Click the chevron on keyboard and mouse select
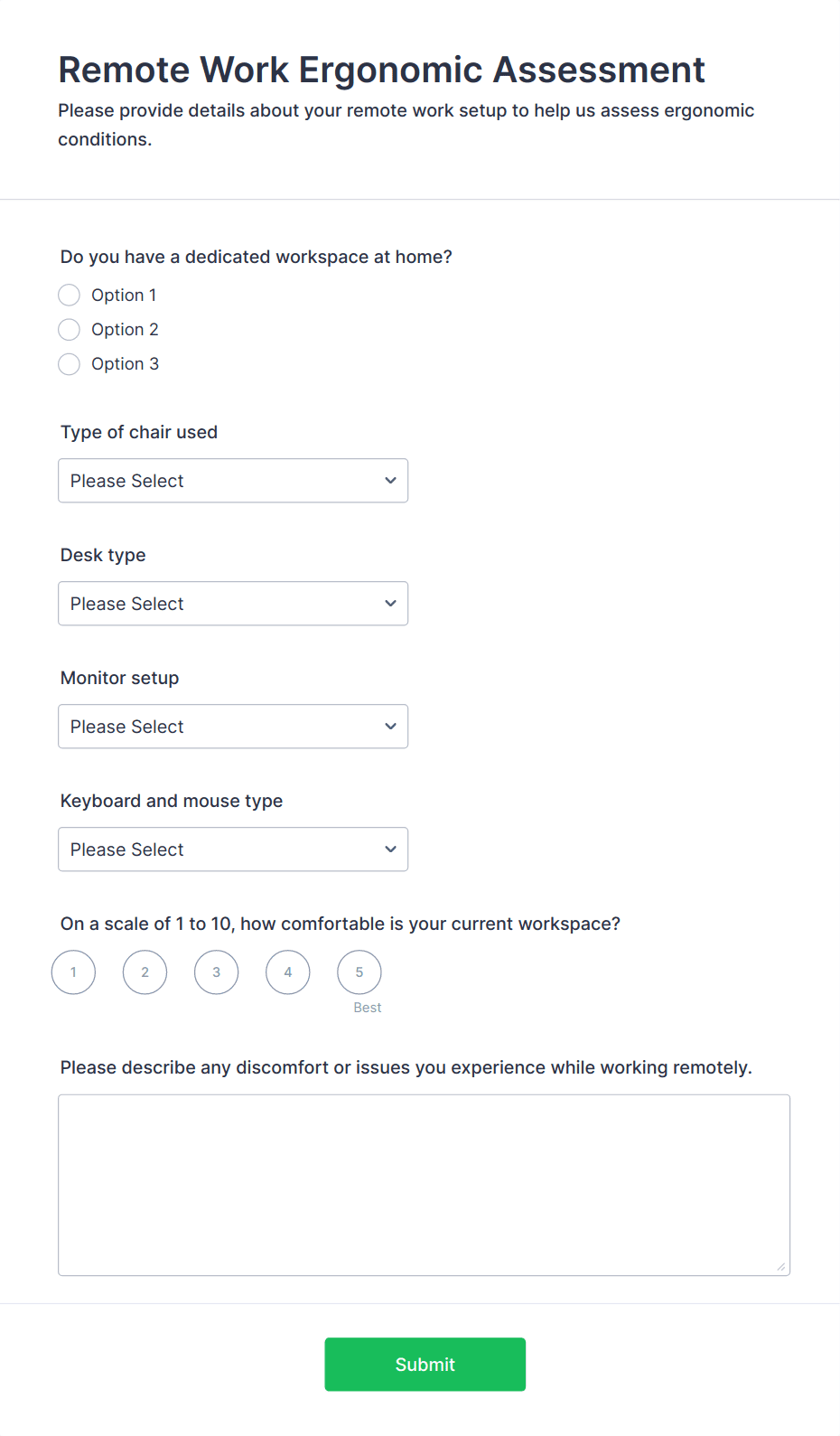This screenshot has width=840, height=1436. (390, 849)
